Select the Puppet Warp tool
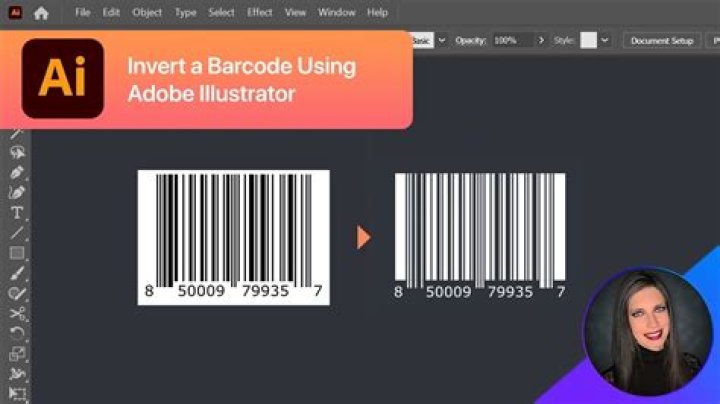The image size is (720, 404). pos(17,374)
